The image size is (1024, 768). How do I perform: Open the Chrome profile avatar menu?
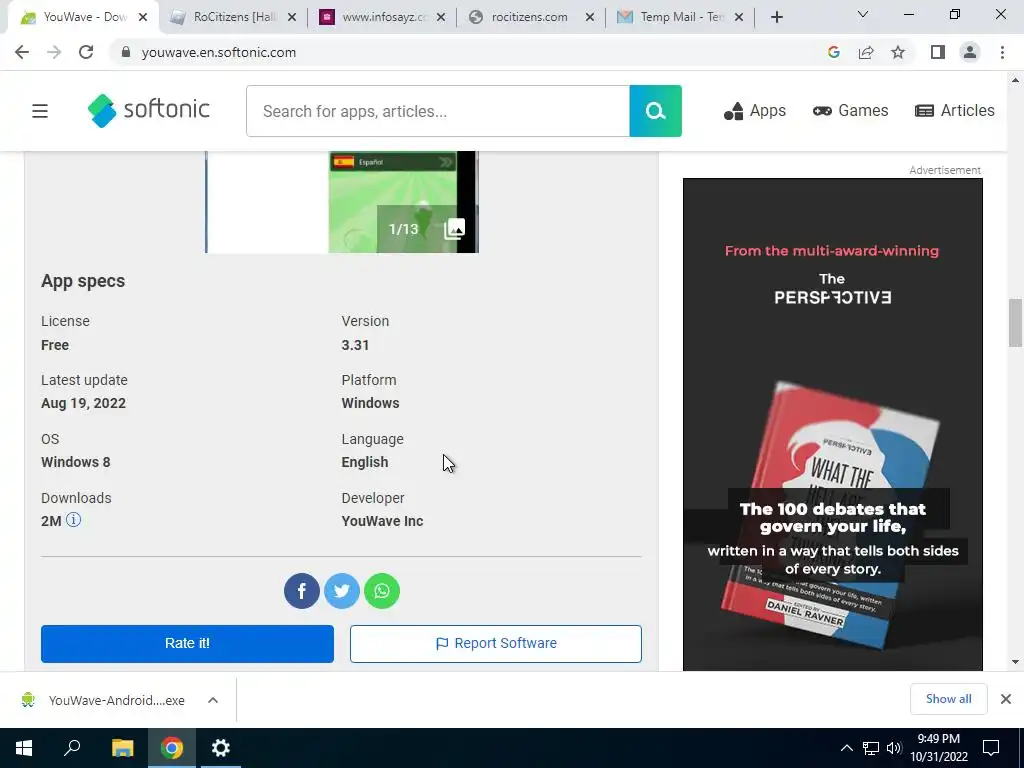point(970,52)
